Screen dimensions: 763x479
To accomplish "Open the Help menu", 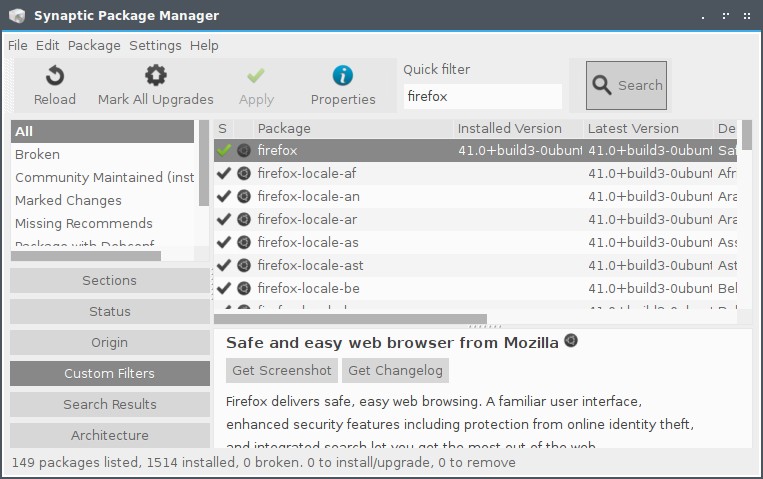I will pos(204,45).
